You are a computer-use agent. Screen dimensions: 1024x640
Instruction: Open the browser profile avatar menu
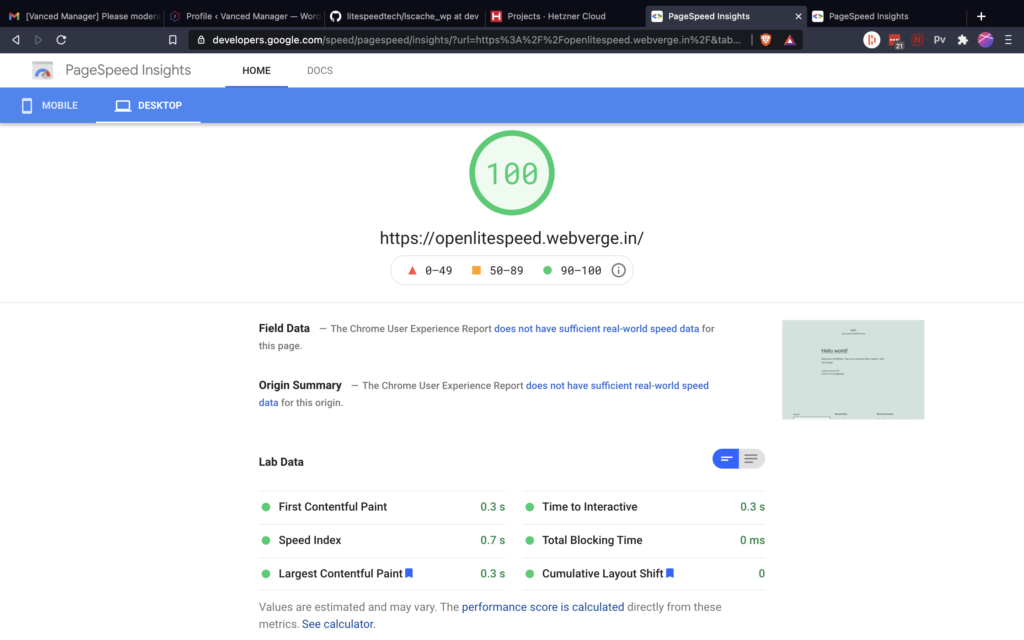(983, 39)
